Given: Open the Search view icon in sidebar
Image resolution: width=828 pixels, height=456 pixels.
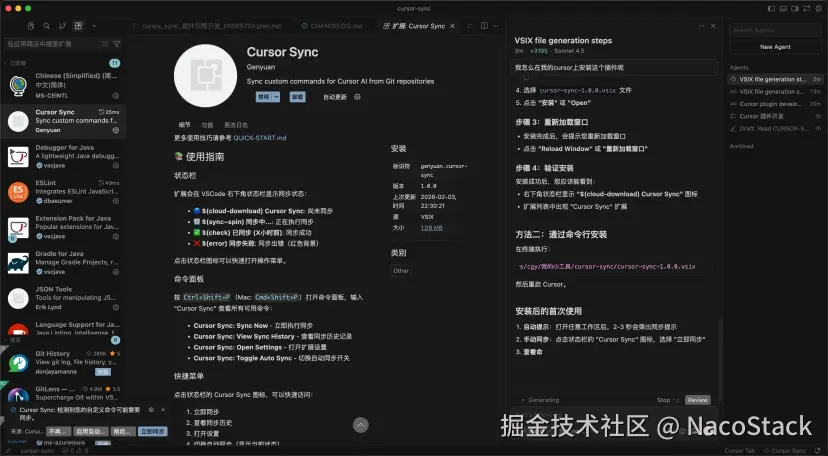Looking at the screenshot, I should pos(46,26).
